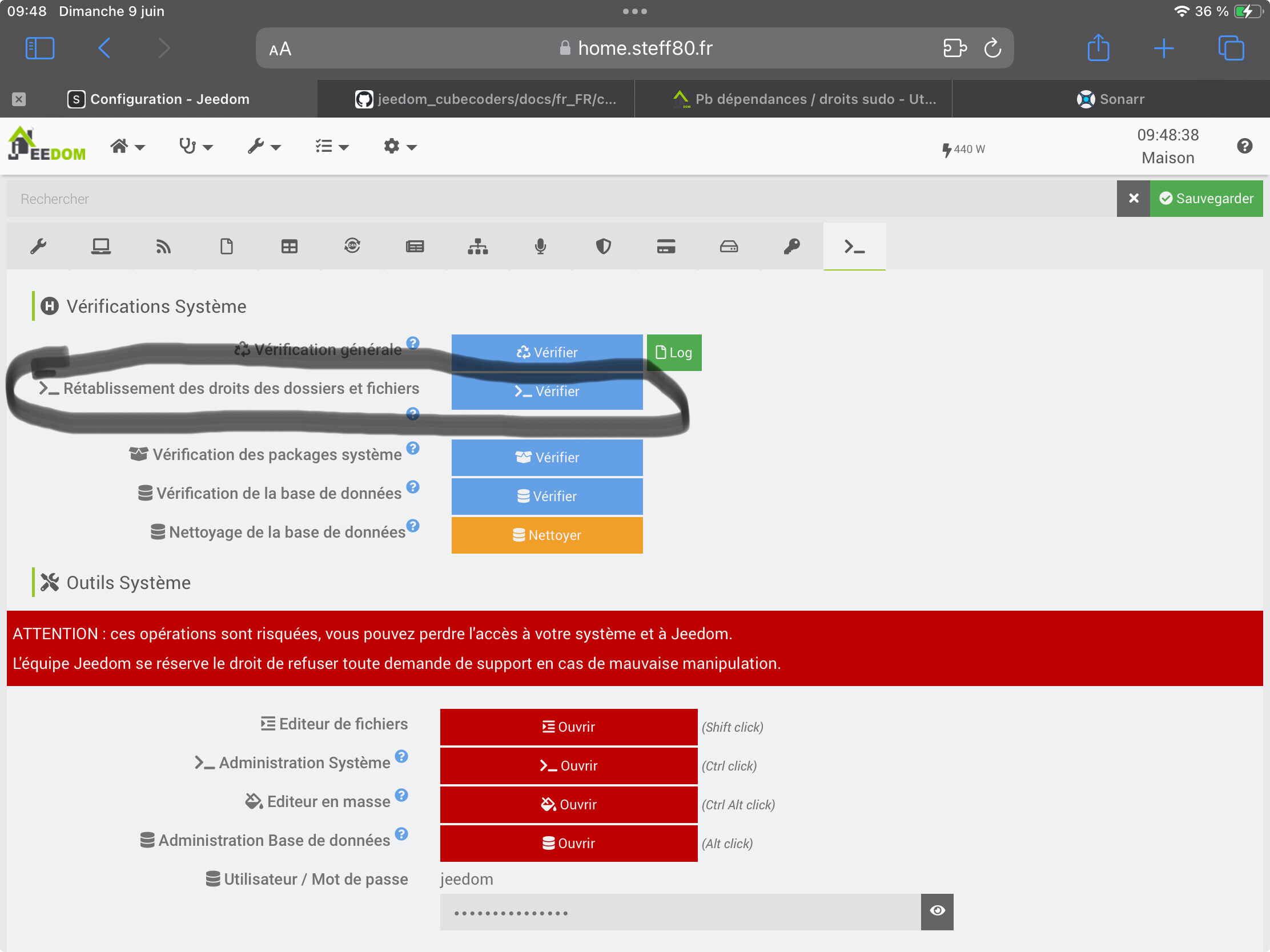Go back with Safari back arrow
Viewport: 1270px width, 952px height.
104,47
